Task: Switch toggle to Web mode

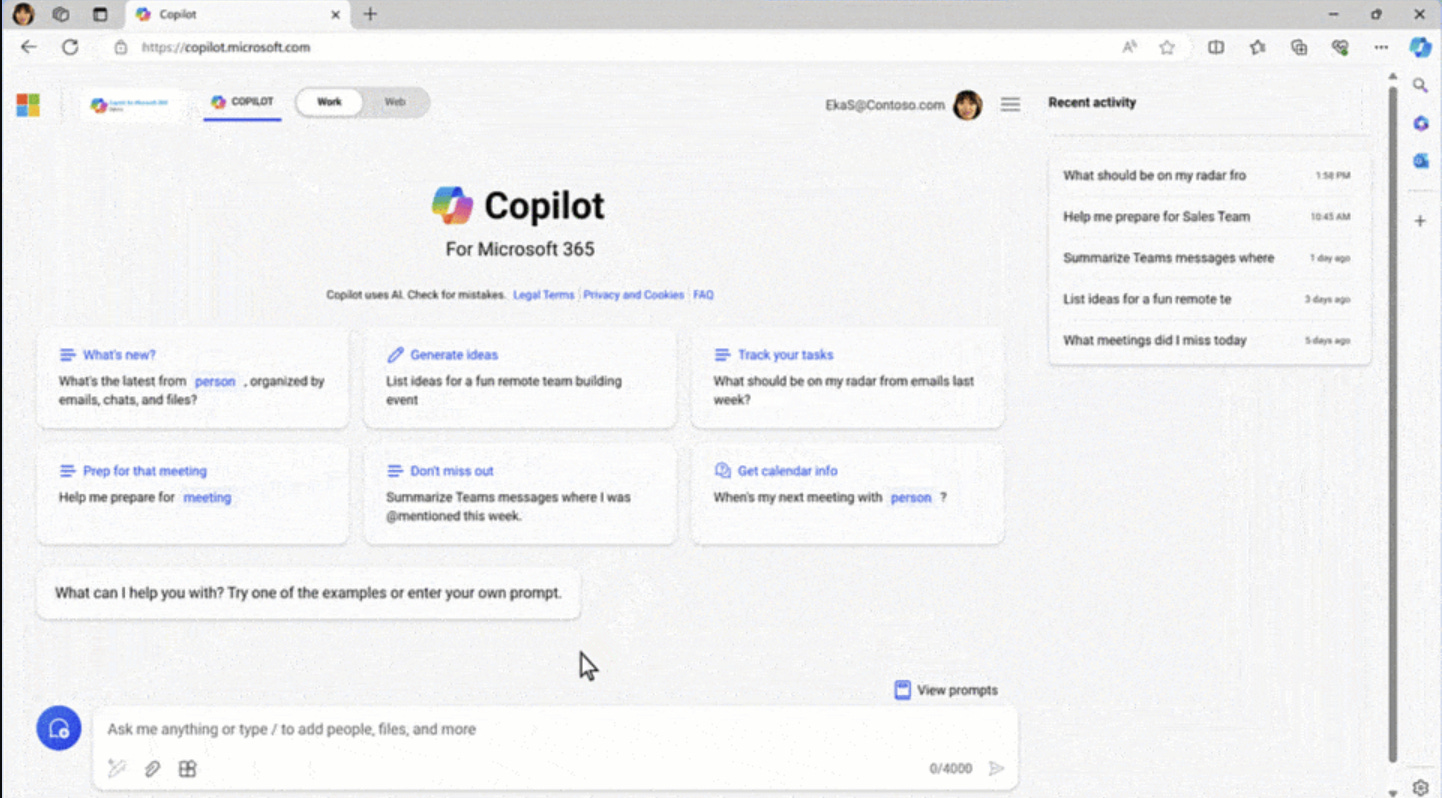Action: [395, 102]
